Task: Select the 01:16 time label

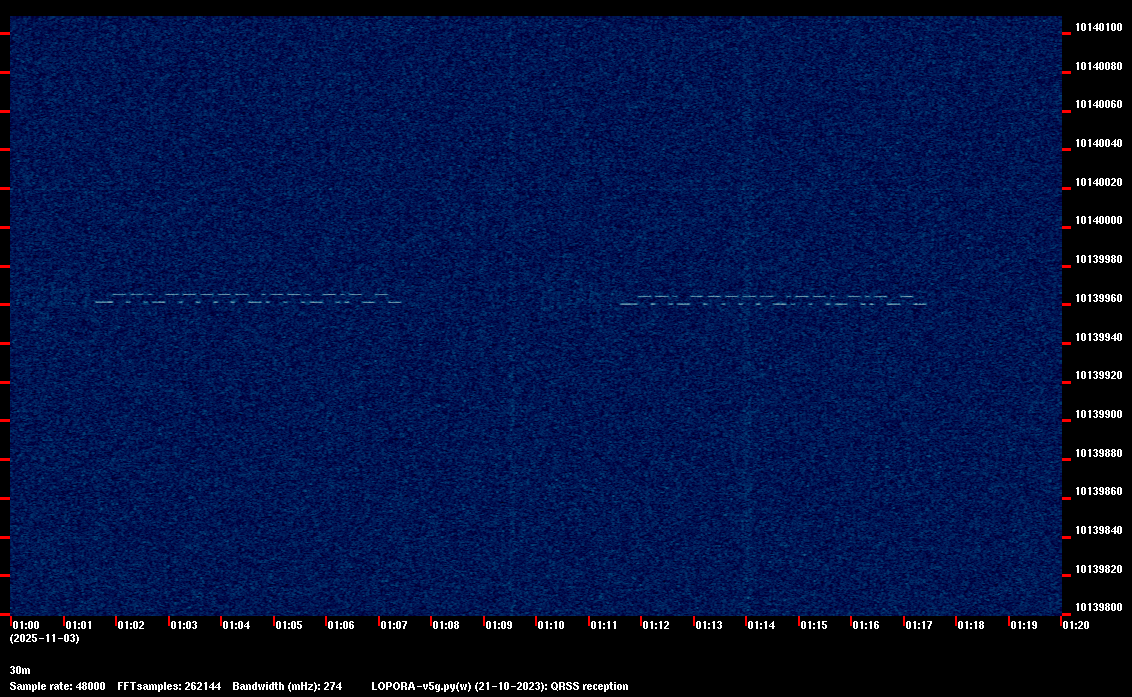Action: coord(866,625)
